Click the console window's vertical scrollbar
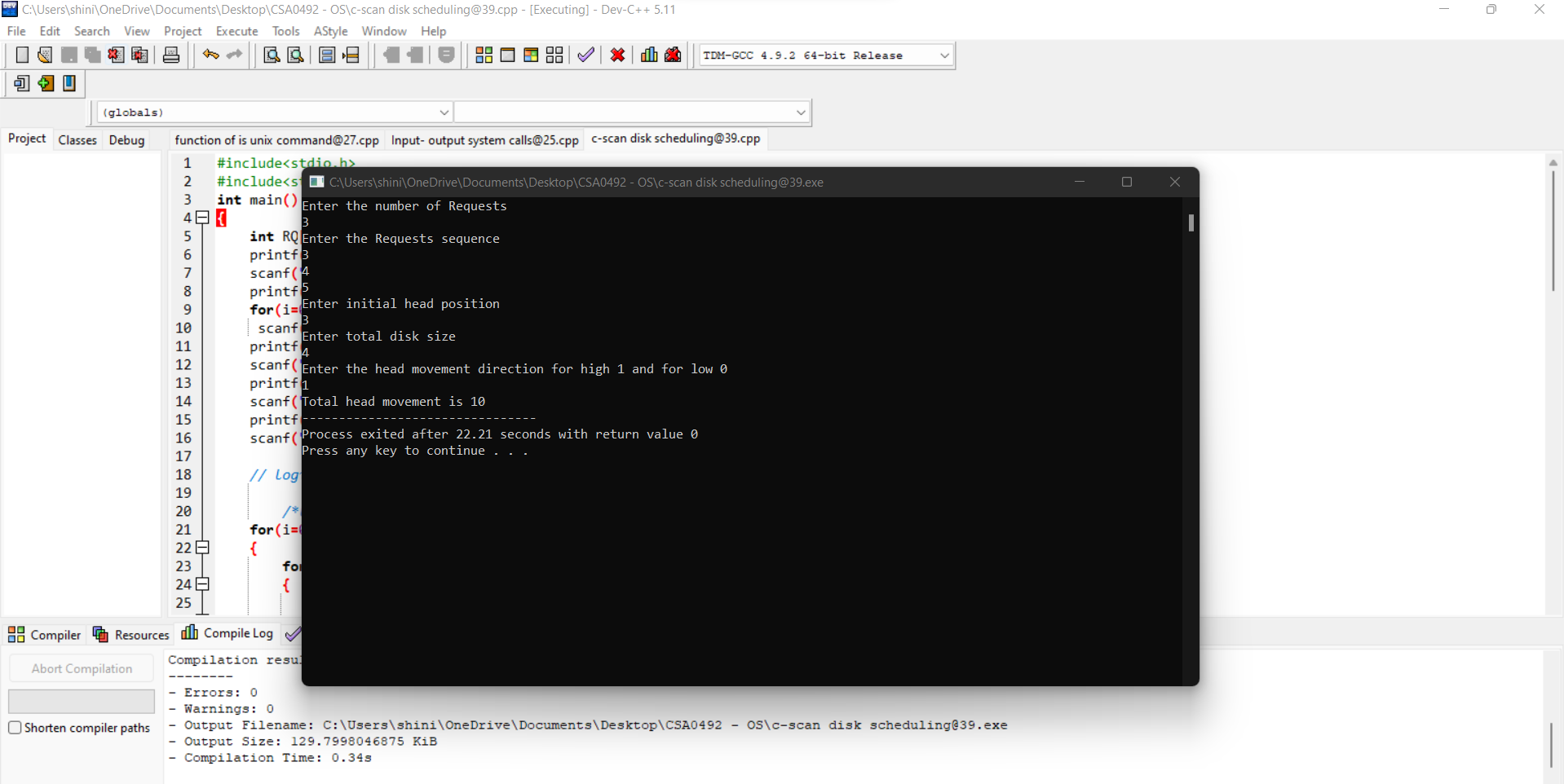Viewport: 1564px width, 784px height. point(1191,223)
